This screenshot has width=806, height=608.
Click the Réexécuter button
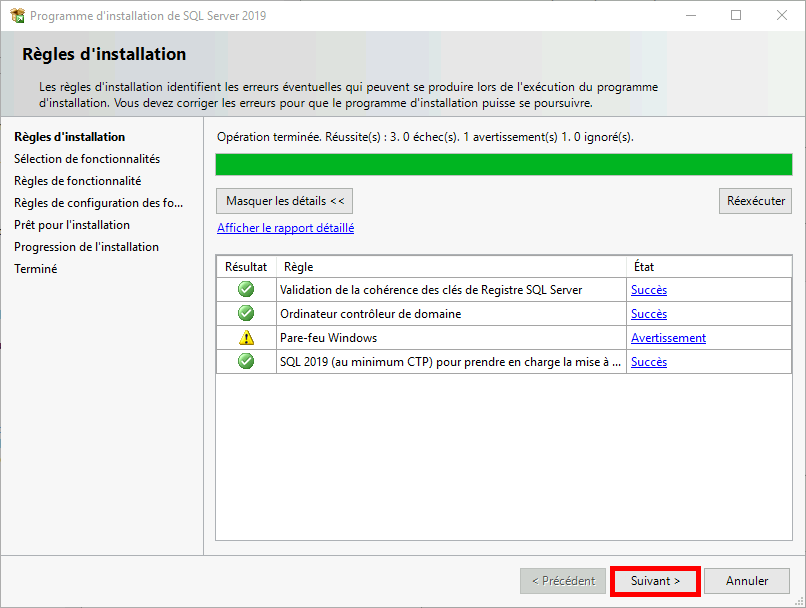[x=755, y=201]
